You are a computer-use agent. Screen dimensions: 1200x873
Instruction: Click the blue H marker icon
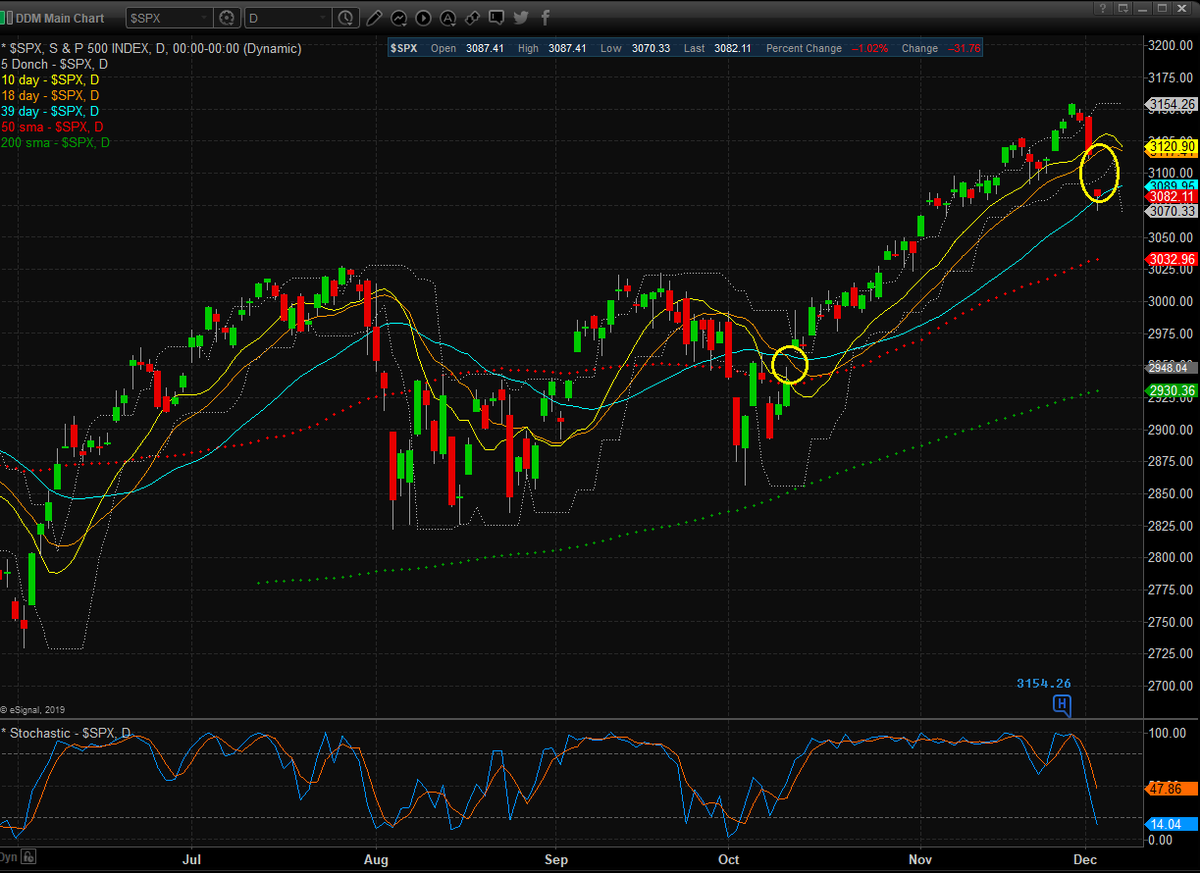click(1062, 706)
